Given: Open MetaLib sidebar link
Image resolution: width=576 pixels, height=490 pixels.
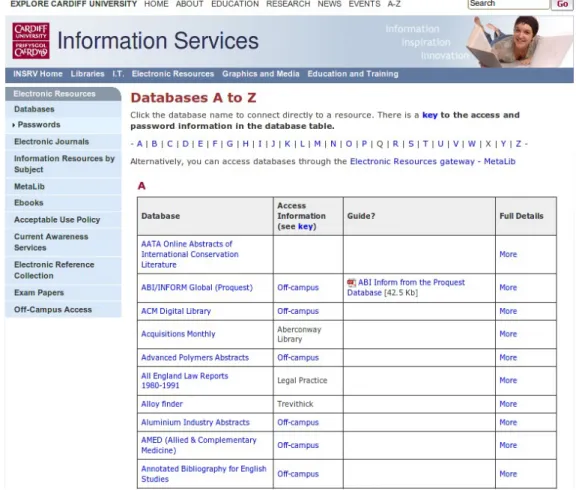Looking at the screenshot, I should coord(29,186).
